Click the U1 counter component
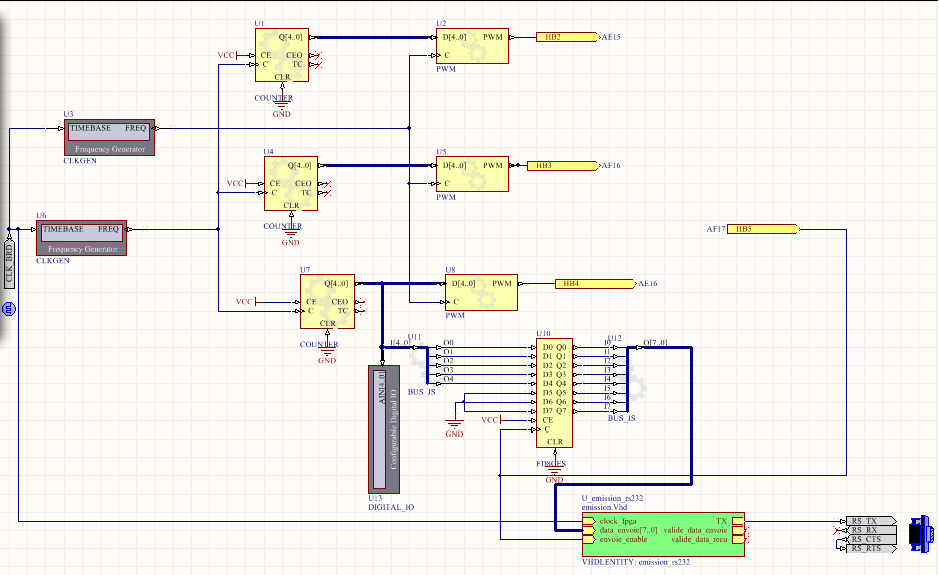 pos(282,55)
